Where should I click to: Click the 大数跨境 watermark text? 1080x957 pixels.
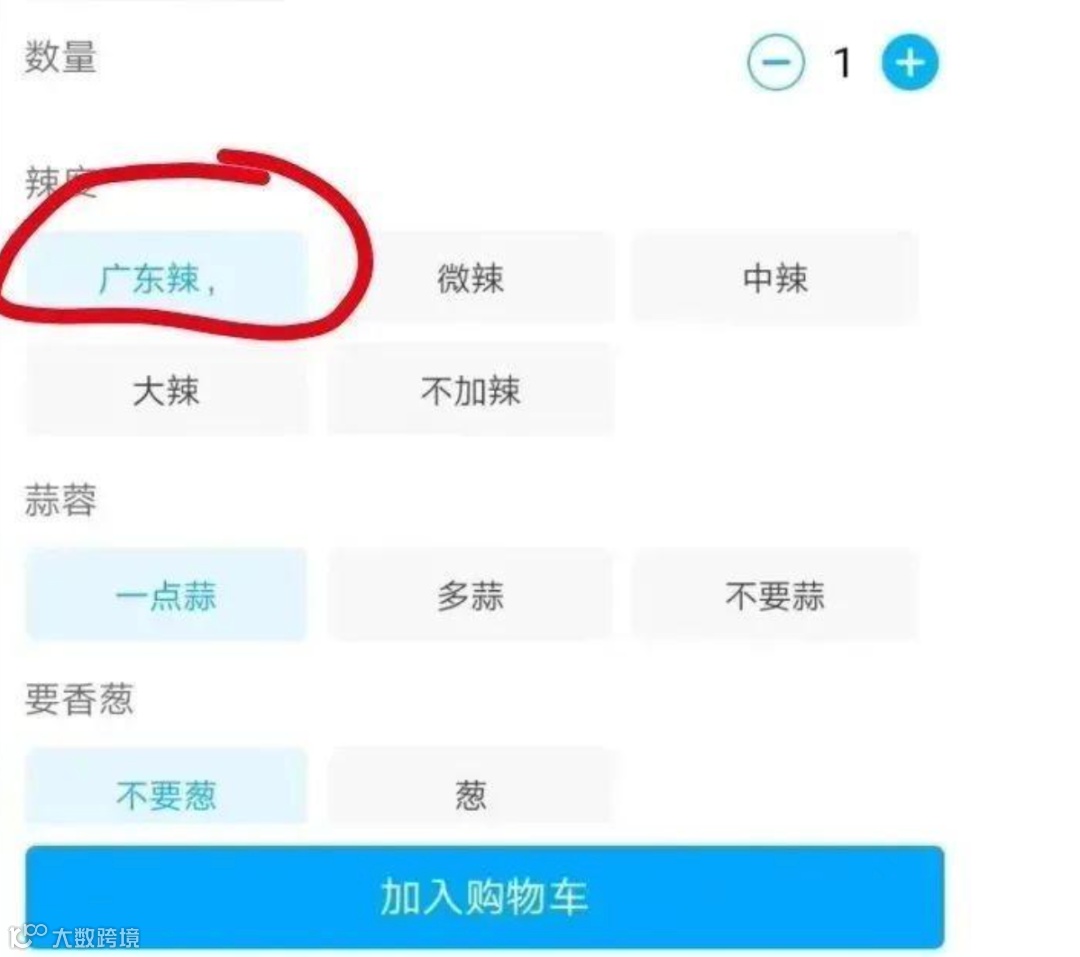coord(96,938)
